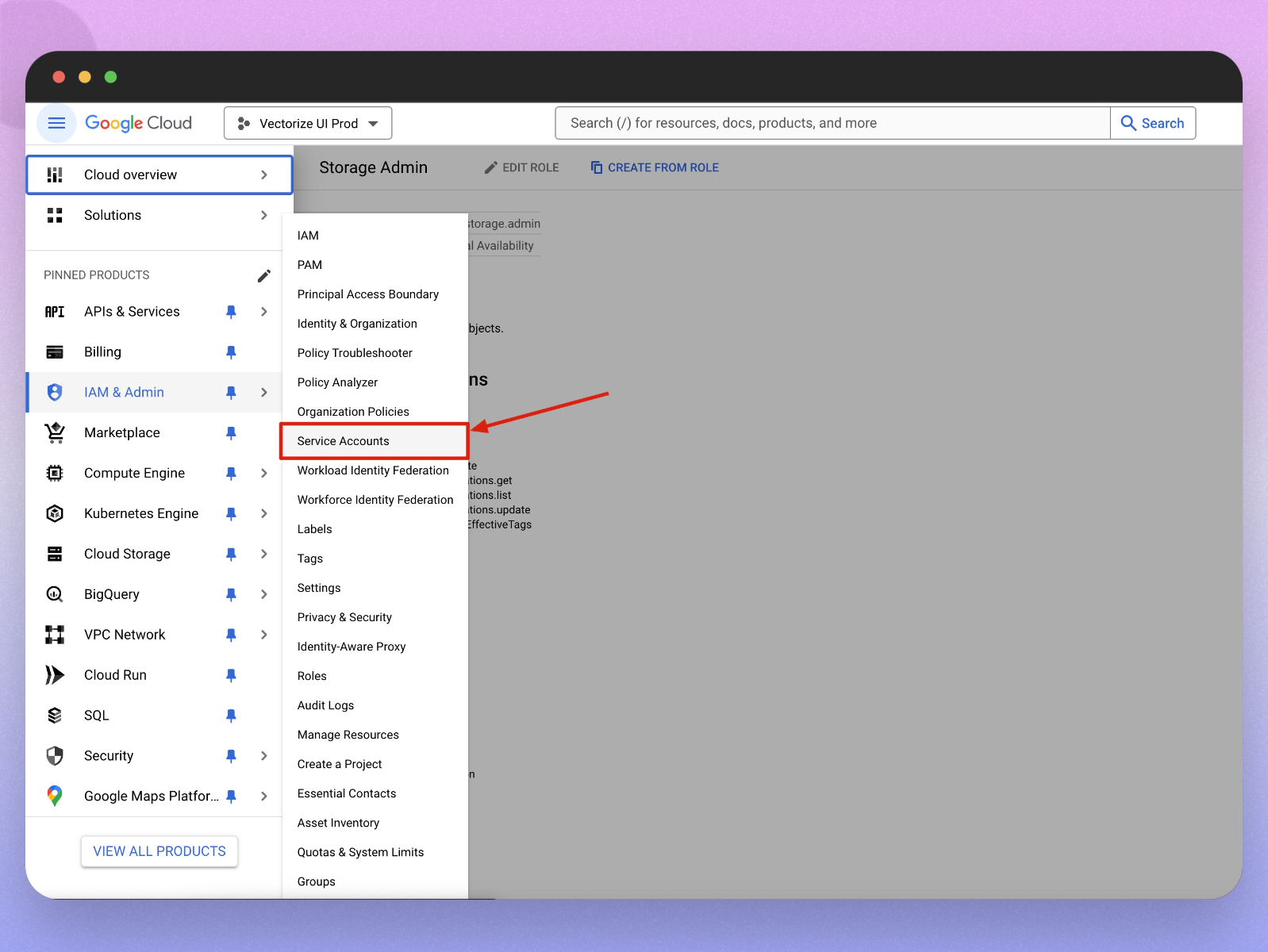Click the Edit Role pencil icon

[491, 167]
